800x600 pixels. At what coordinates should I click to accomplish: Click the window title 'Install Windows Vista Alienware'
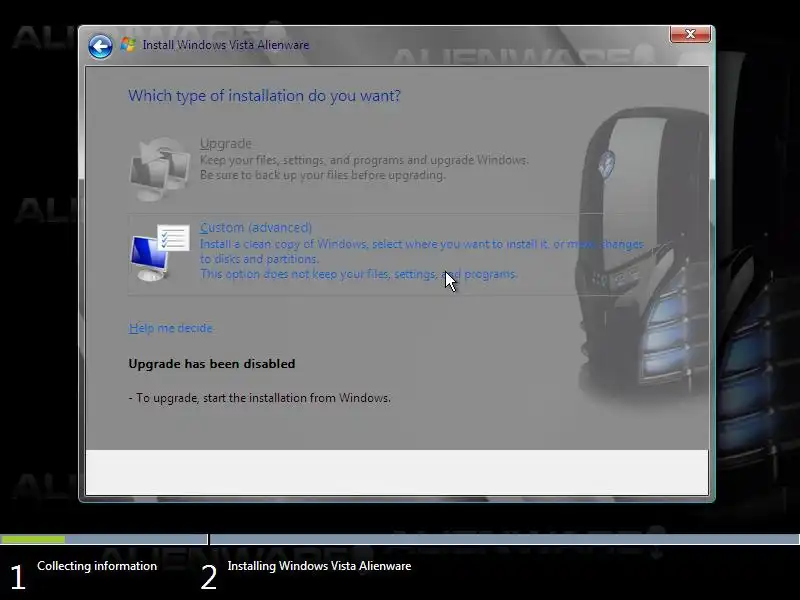click(x=226, y=45)
